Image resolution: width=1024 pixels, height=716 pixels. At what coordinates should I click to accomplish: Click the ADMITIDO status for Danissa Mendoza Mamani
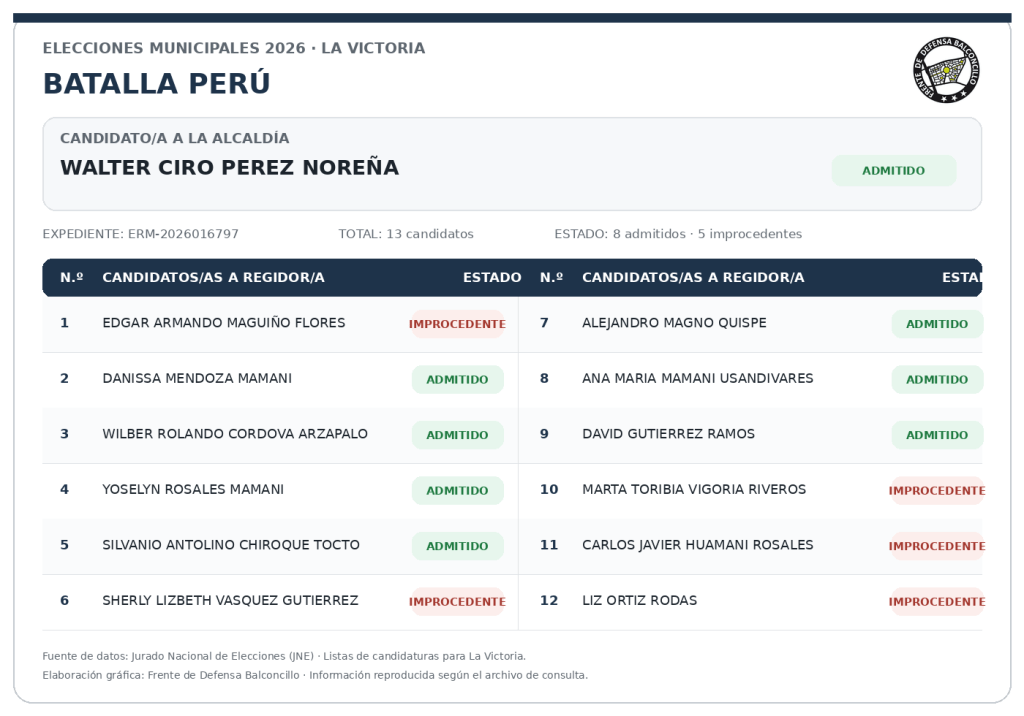point(457,380)
